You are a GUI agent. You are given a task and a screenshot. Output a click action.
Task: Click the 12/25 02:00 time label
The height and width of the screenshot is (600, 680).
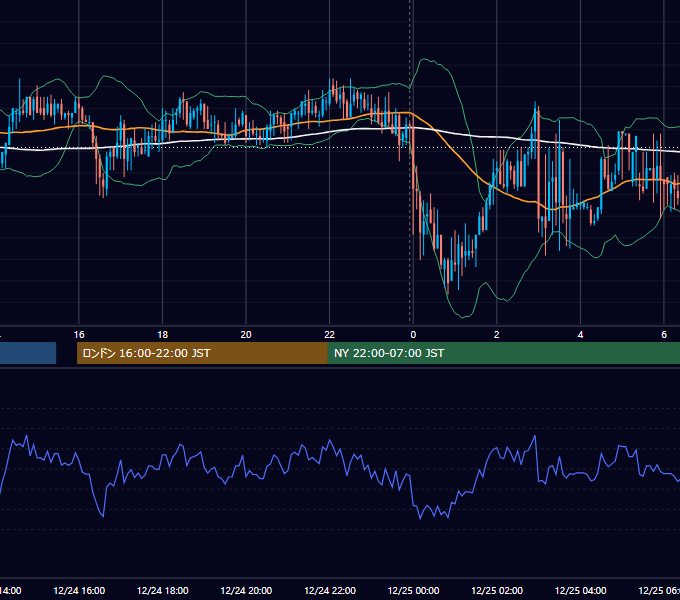pos(497,590)
